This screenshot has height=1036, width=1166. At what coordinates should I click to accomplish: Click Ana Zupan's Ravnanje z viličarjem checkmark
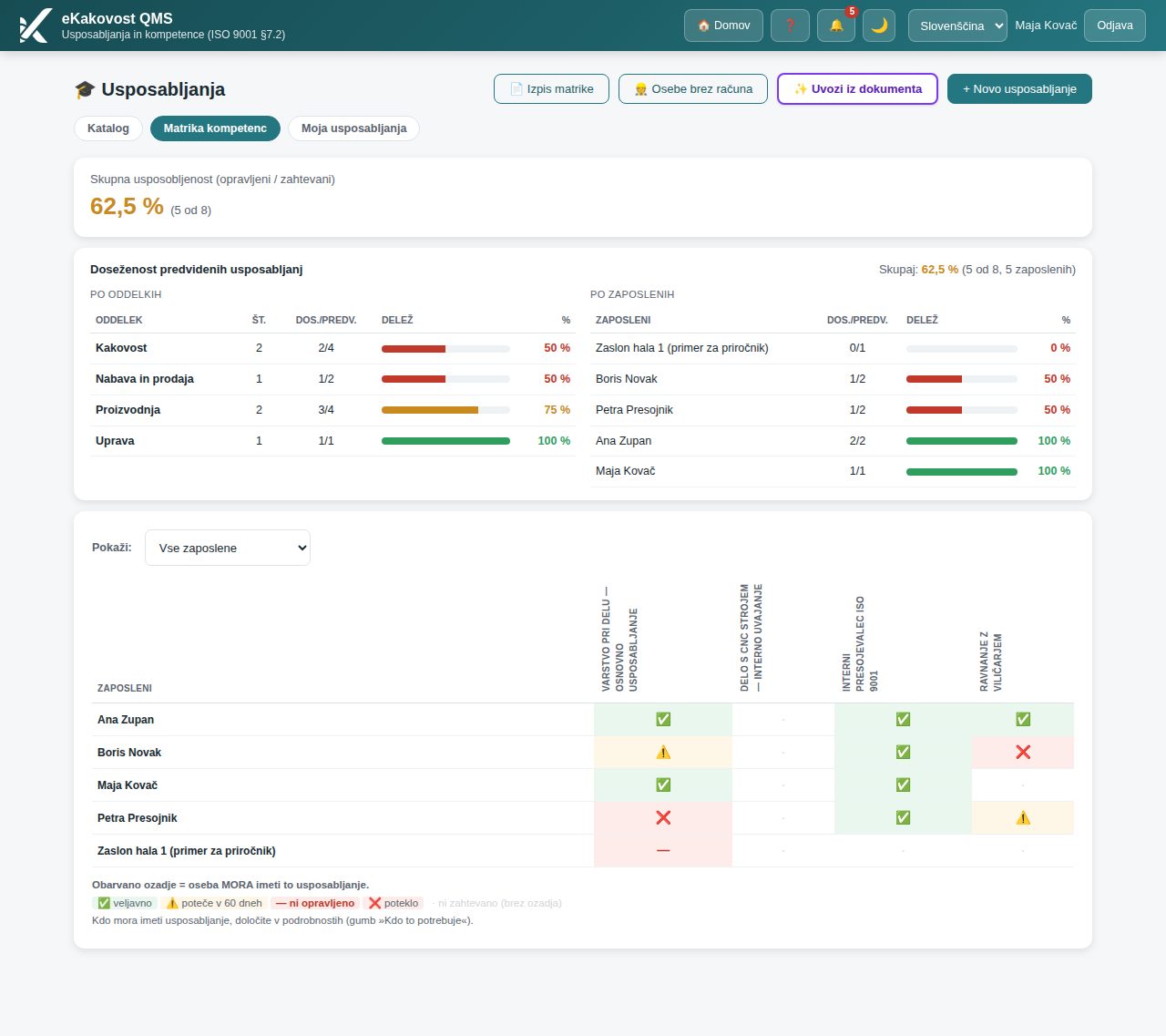coord(1023,720)
